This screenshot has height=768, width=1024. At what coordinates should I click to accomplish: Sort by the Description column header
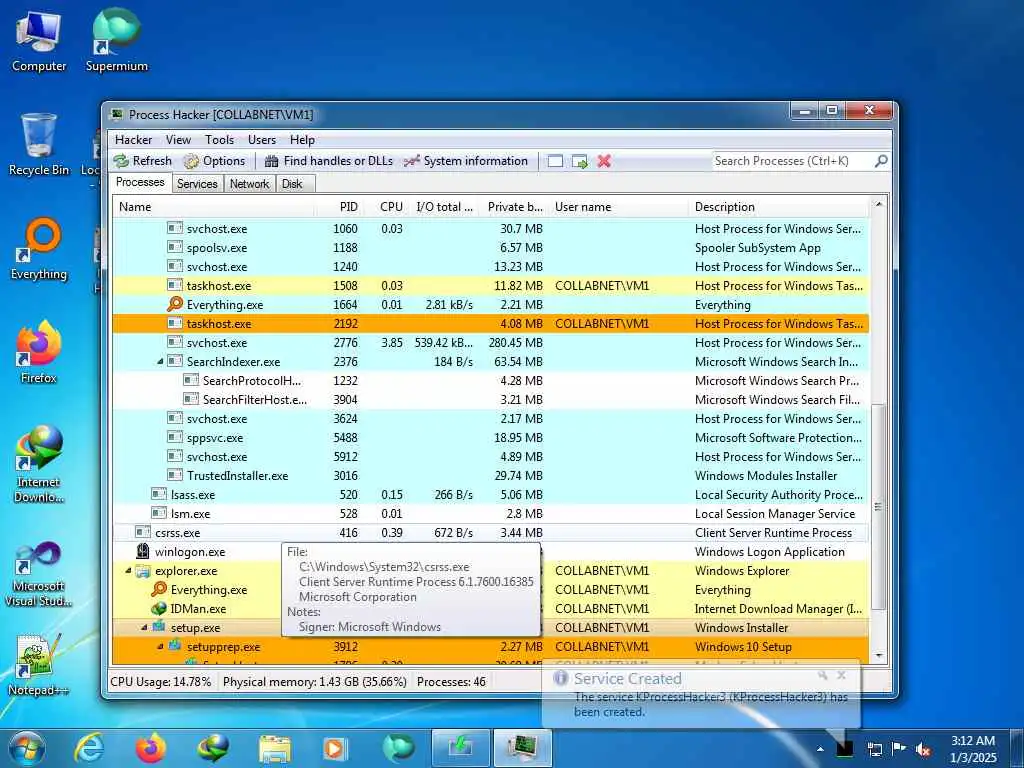(x=779, y=207)
